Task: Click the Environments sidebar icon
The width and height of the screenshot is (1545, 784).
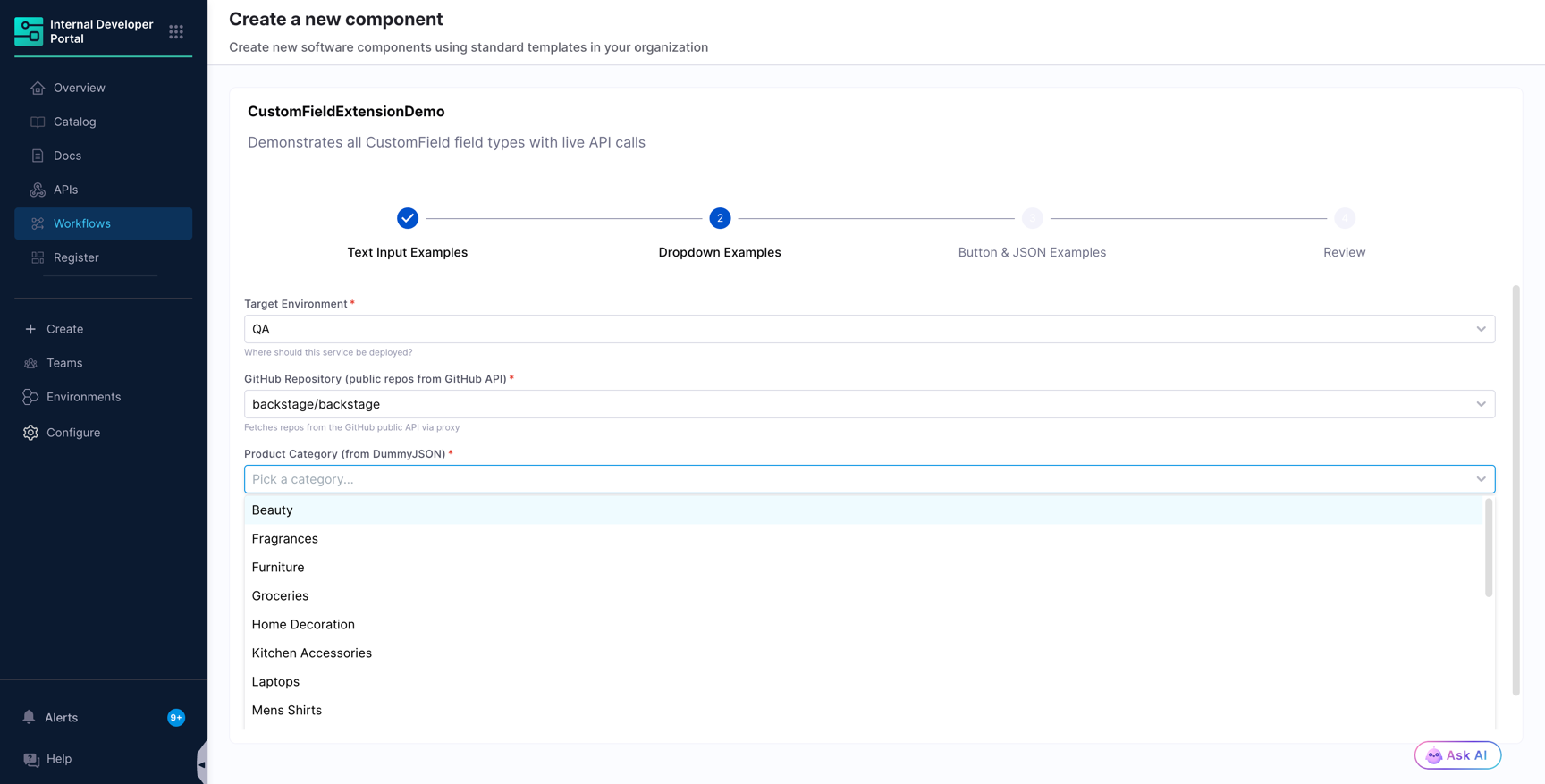Action: click(x=30, y=397)
